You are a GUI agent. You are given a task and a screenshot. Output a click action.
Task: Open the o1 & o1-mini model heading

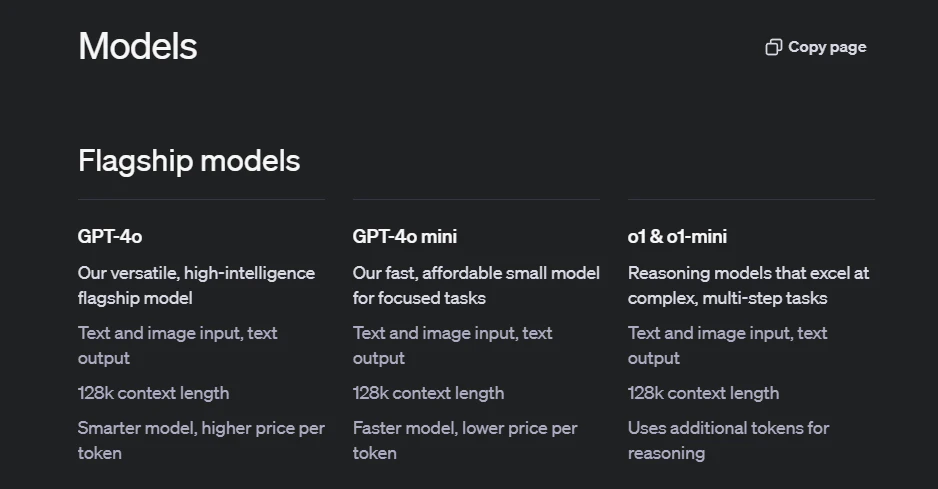point(677,236)
